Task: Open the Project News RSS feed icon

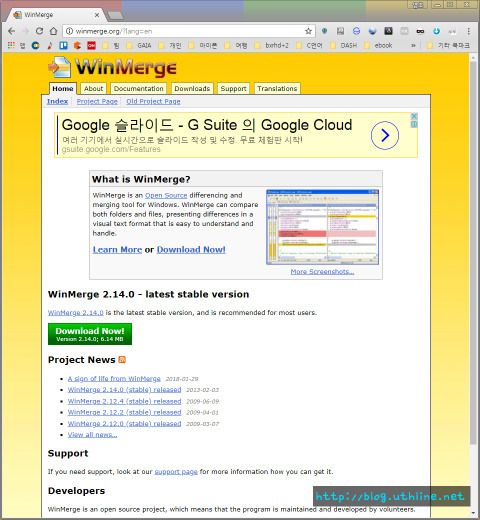Action: (122, 360)
